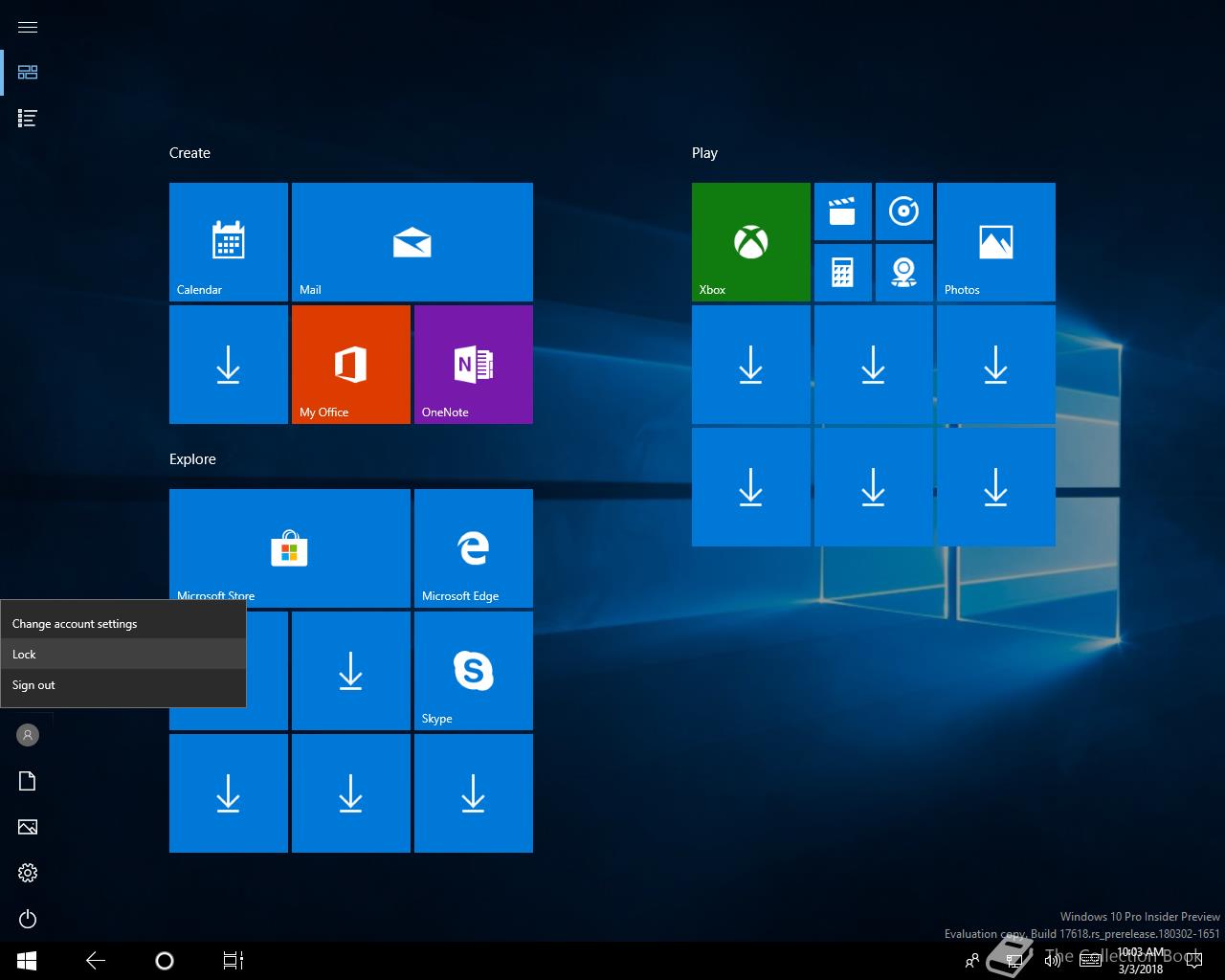
Task: Open Documents from the Start rail
Action: pos(28,781)
